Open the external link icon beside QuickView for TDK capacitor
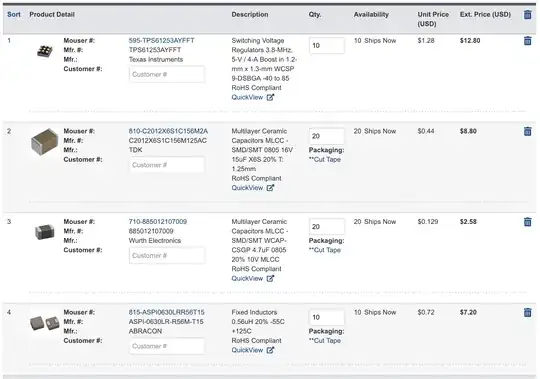The image size is (540, 379). [x=270, y=188]
